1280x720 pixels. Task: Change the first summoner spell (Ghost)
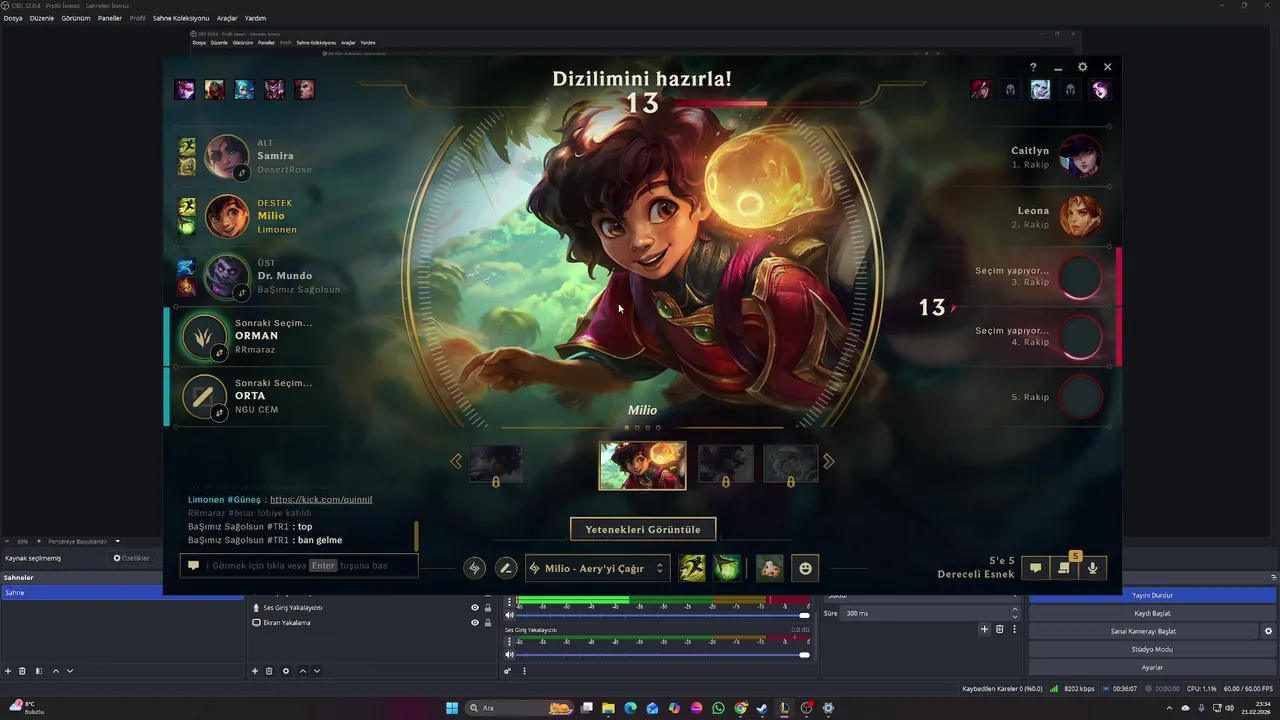[x=692, y=568]
